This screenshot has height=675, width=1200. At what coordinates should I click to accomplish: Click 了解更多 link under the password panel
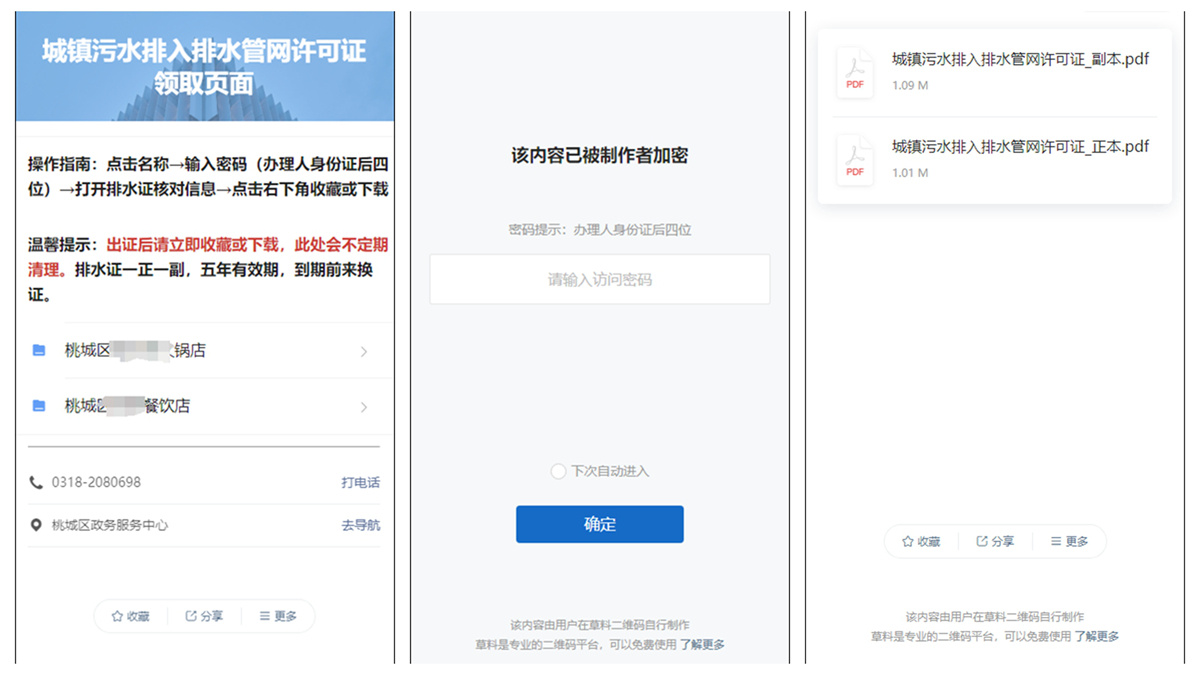click(702, 645)
